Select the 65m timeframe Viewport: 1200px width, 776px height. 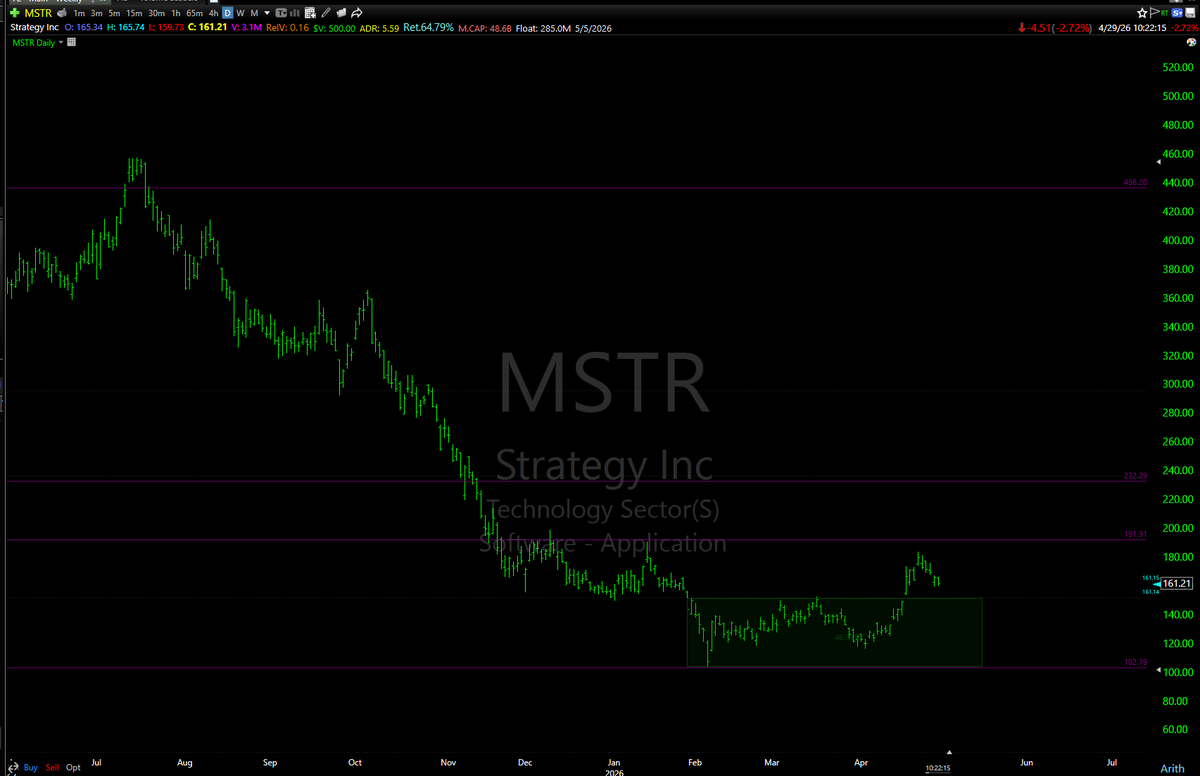[x=195, y=13]
